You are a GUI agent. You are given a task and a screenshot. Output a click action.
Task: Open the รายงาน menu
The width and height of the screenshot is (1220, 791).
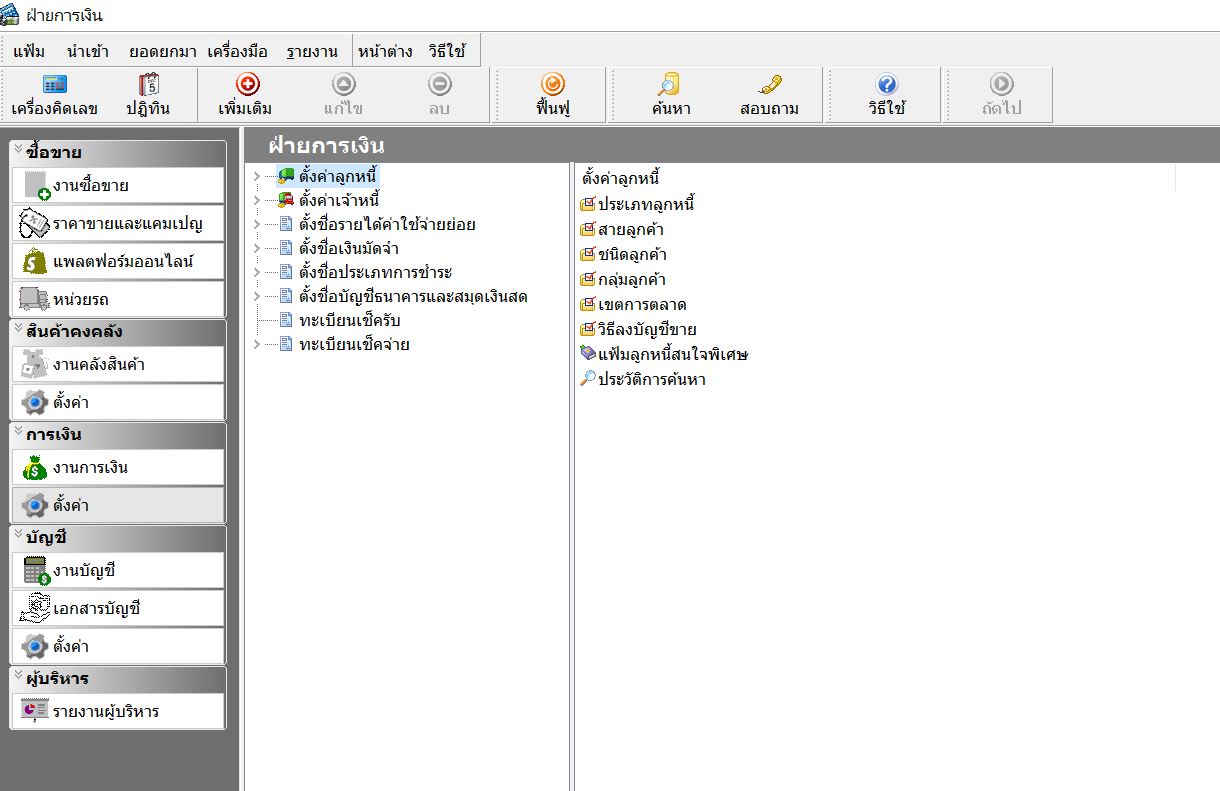(x=311, y=51)
